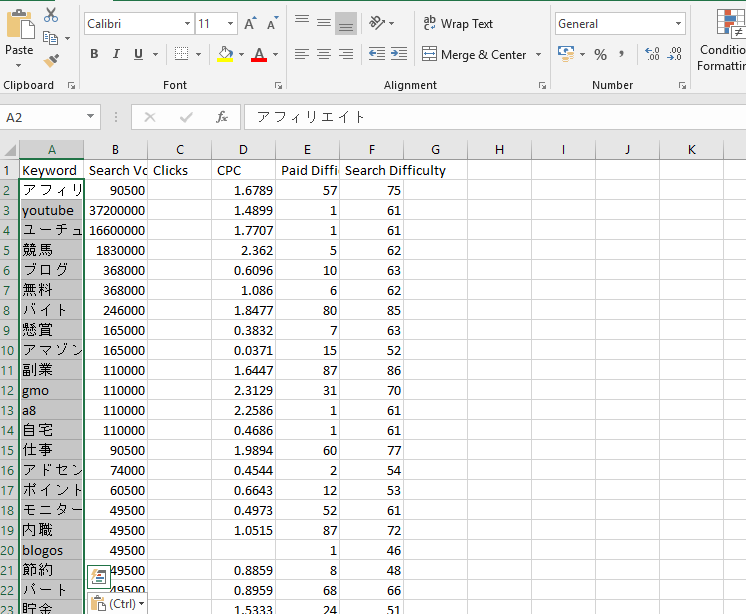Click the CPC value 2.3129
This screenshot has width=746, height=614.
tap(243, 390)
